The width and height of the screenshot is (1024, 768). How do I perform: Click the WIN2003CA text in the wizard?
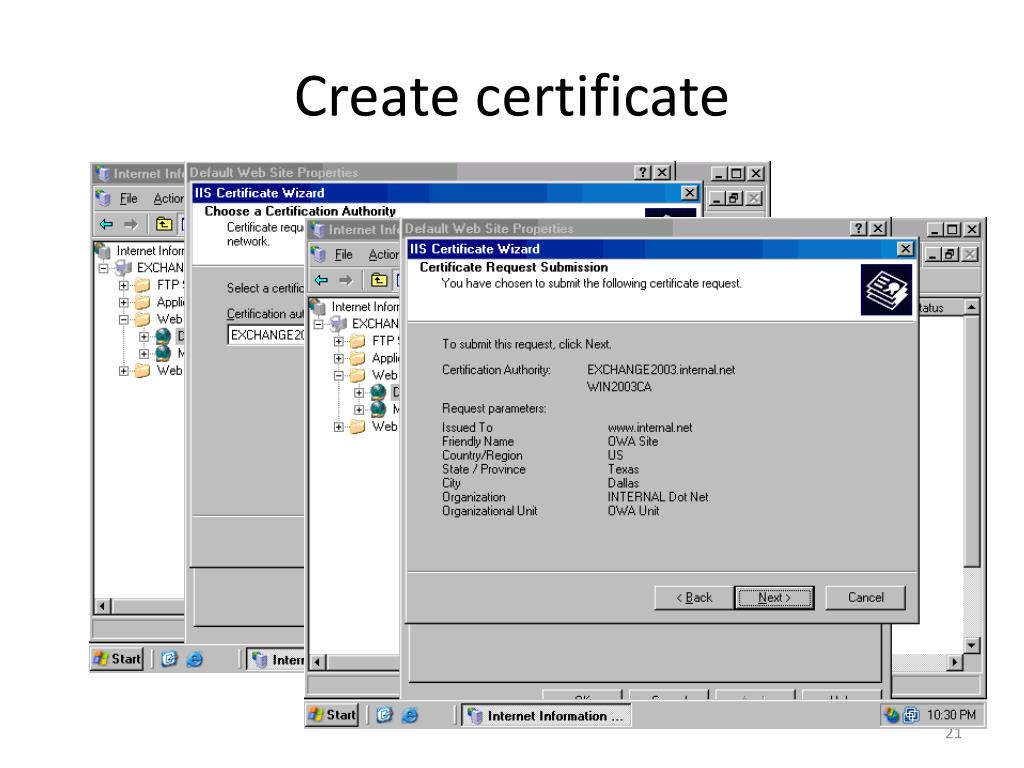619,387
